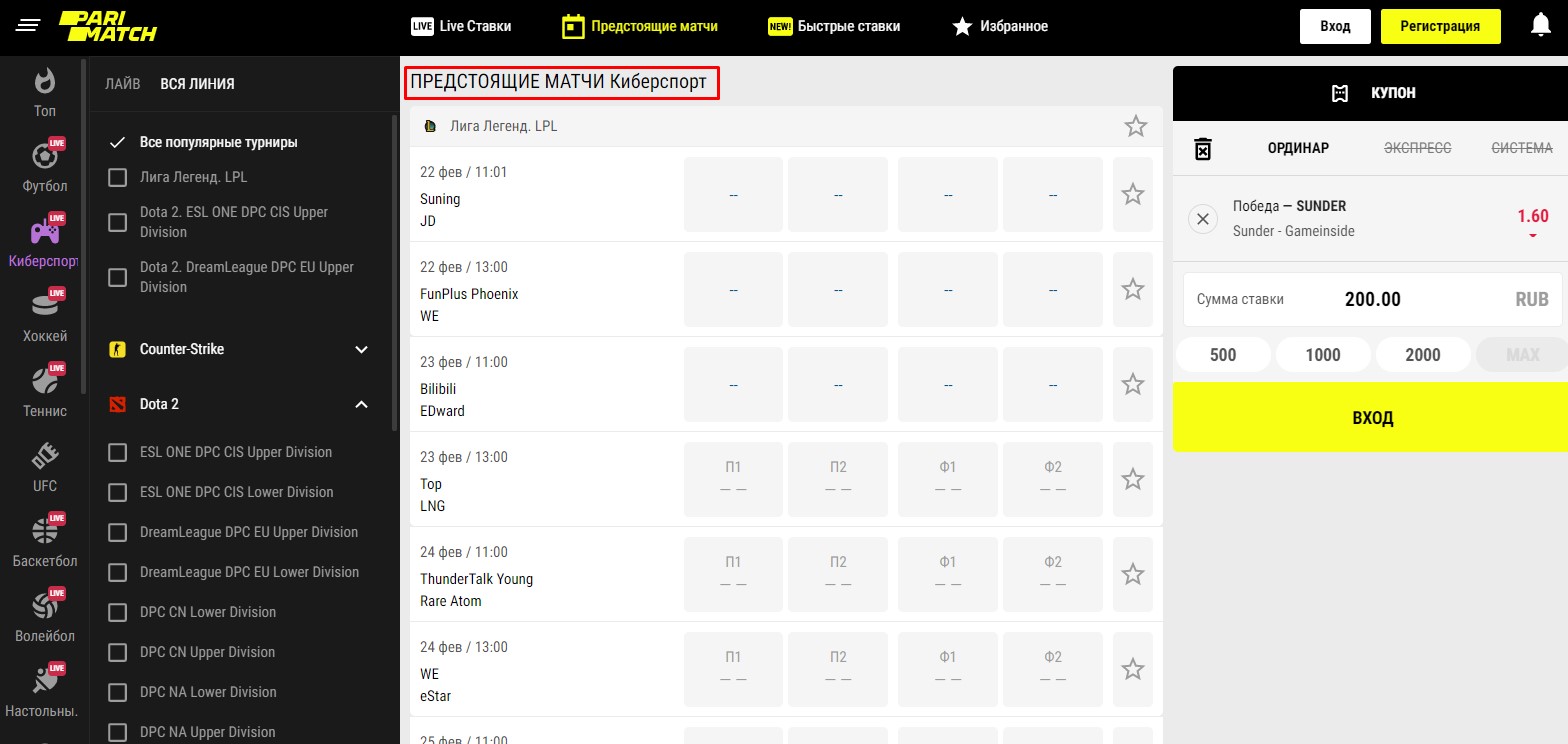
Task: Check DreamLeague DPC EU Lower Division
Action: tap(117, 572)
